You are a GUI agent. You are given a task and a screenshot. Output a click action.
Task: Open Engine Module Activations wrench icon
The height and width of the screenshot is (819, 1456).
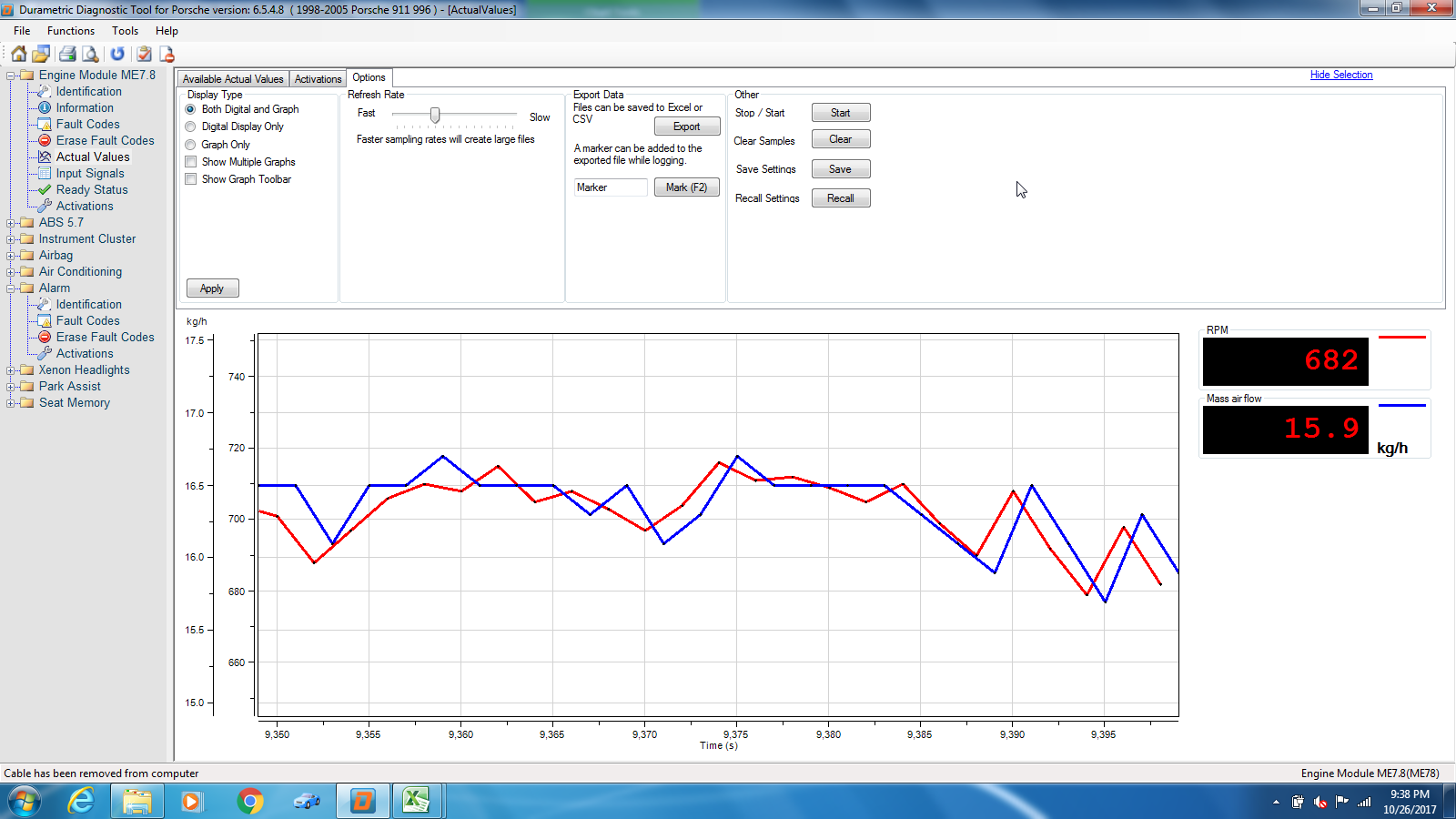pos(44,206)
